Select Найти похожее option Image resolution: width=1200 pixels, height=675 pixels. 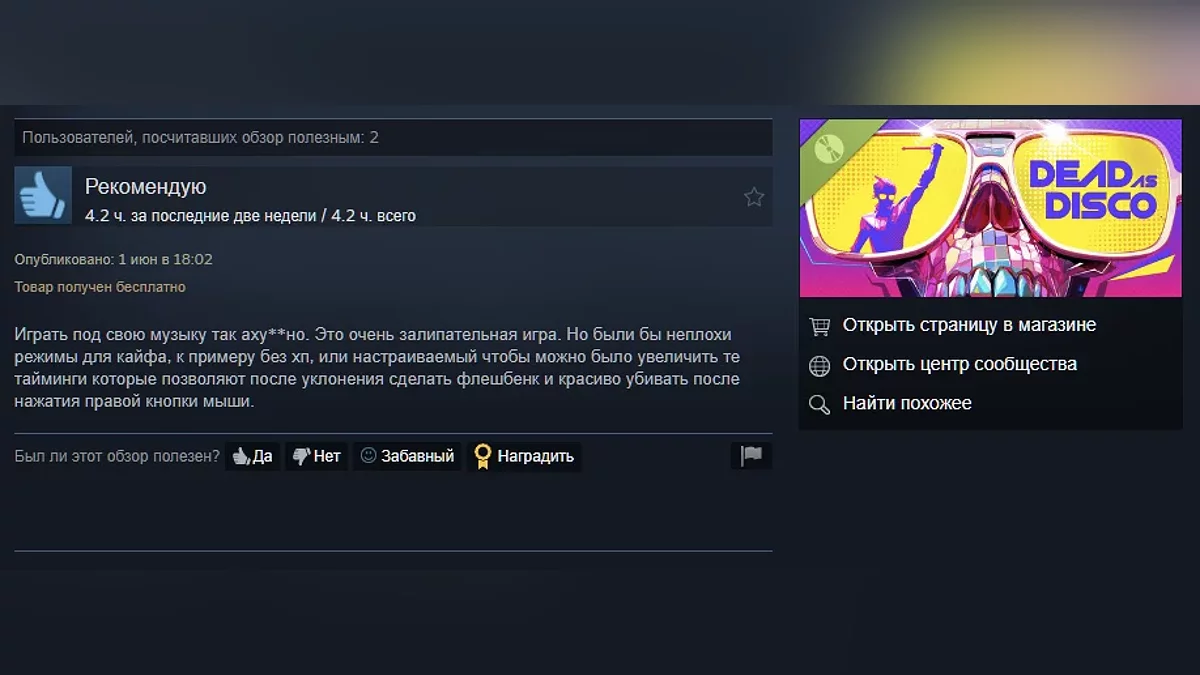click(907, 403)
